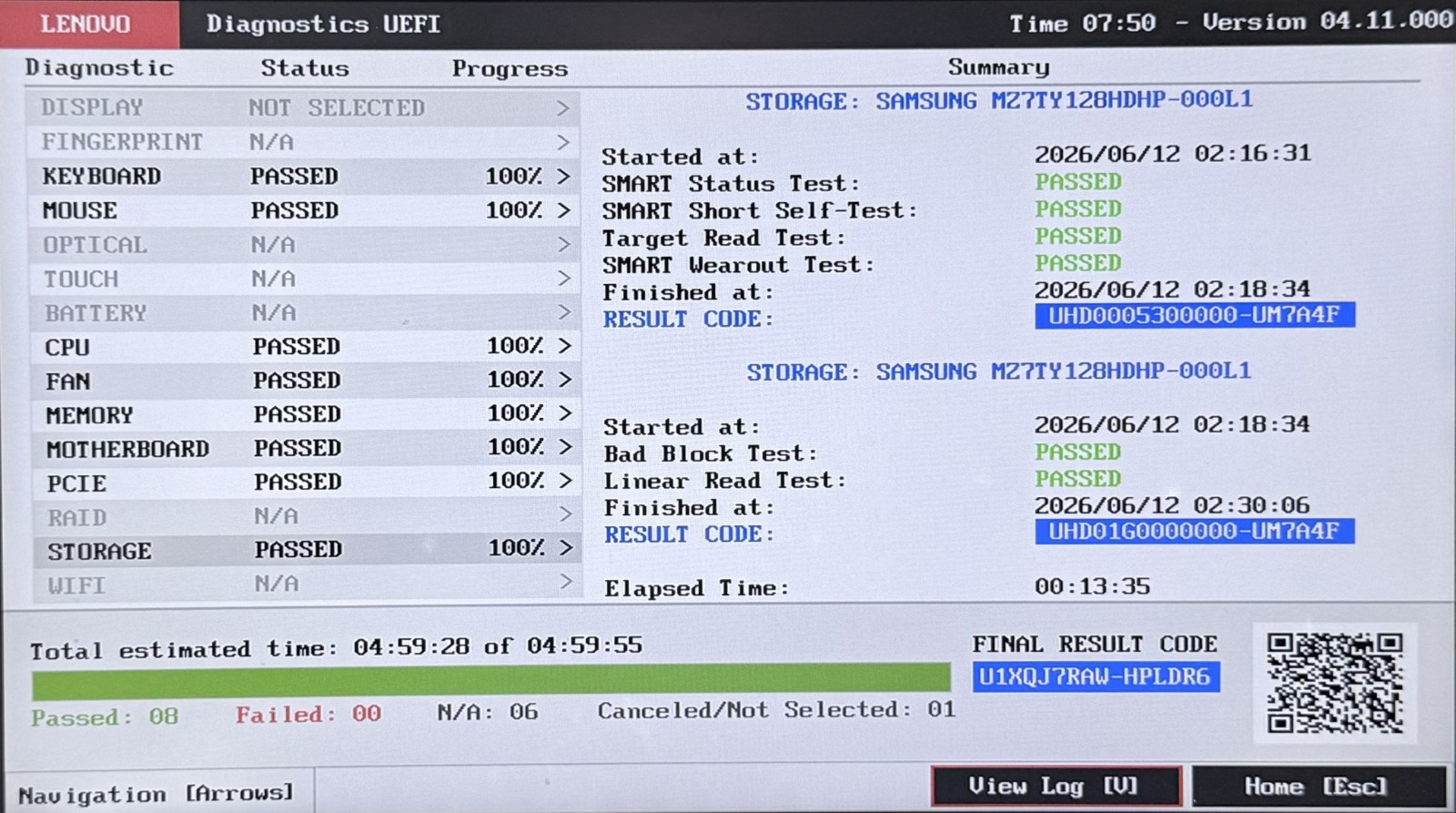Click Time 07:50 in header
1456x813 pixels.
1083,23
